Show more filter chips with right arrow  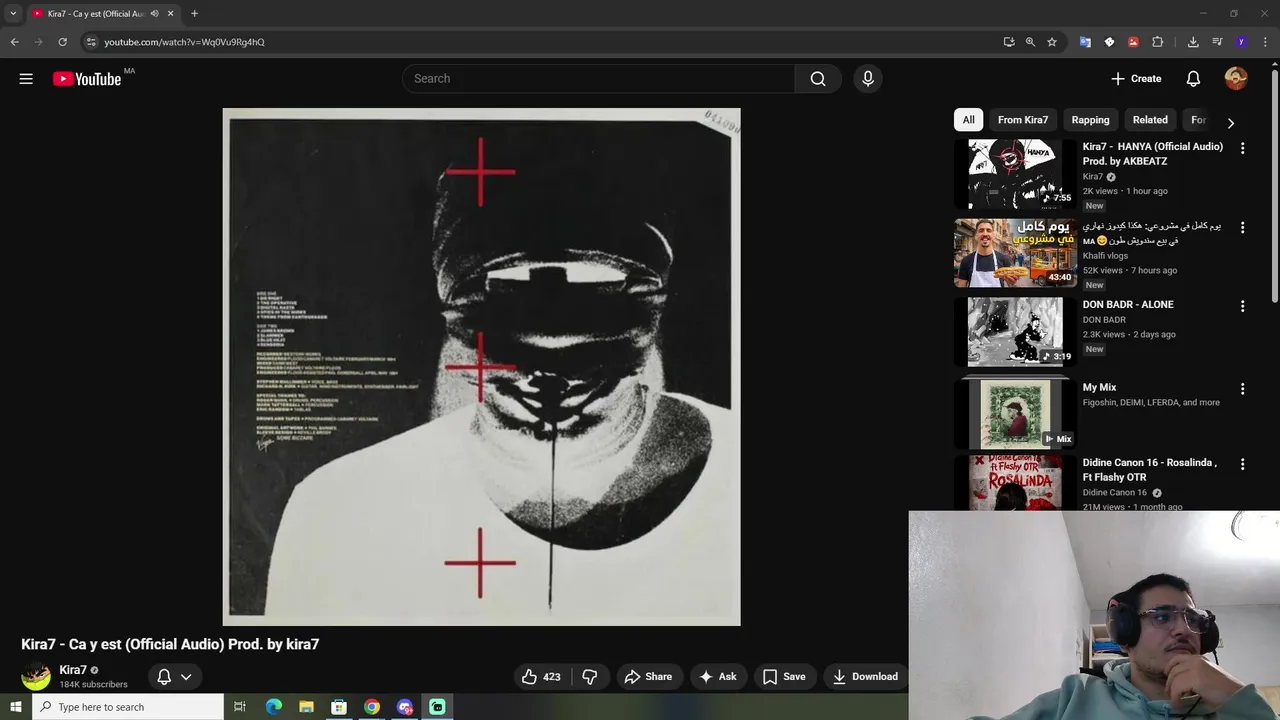1230,123
